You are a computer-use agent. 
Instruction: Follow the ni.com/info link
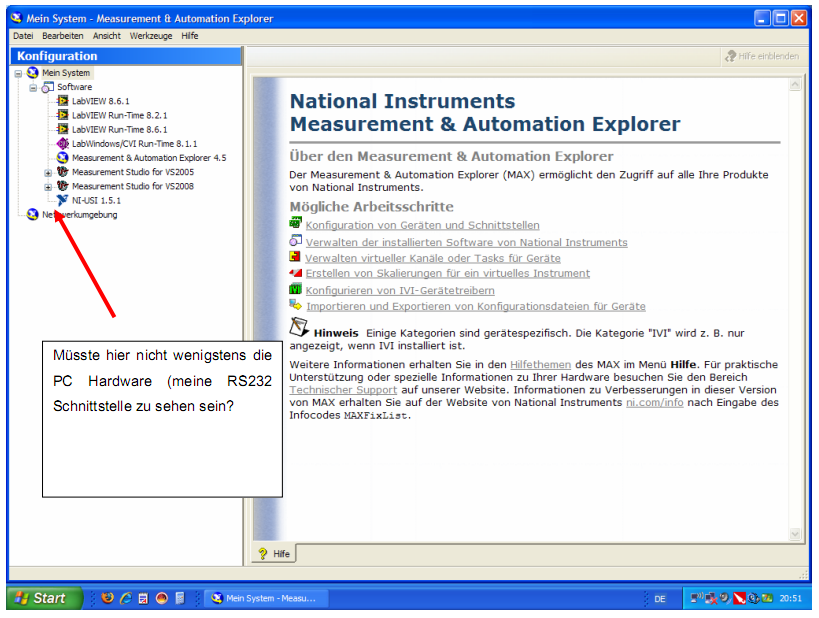pyautogui.click(x=654, y=402)
